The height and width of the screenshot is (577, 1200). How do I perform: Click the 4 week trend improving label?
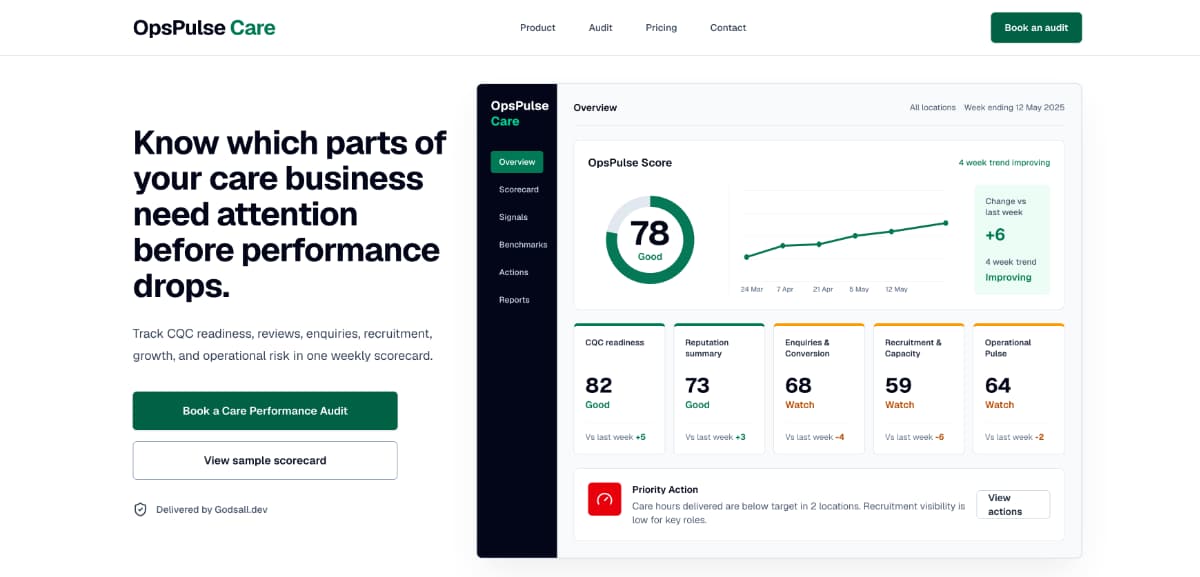(x=1004, y=162)
